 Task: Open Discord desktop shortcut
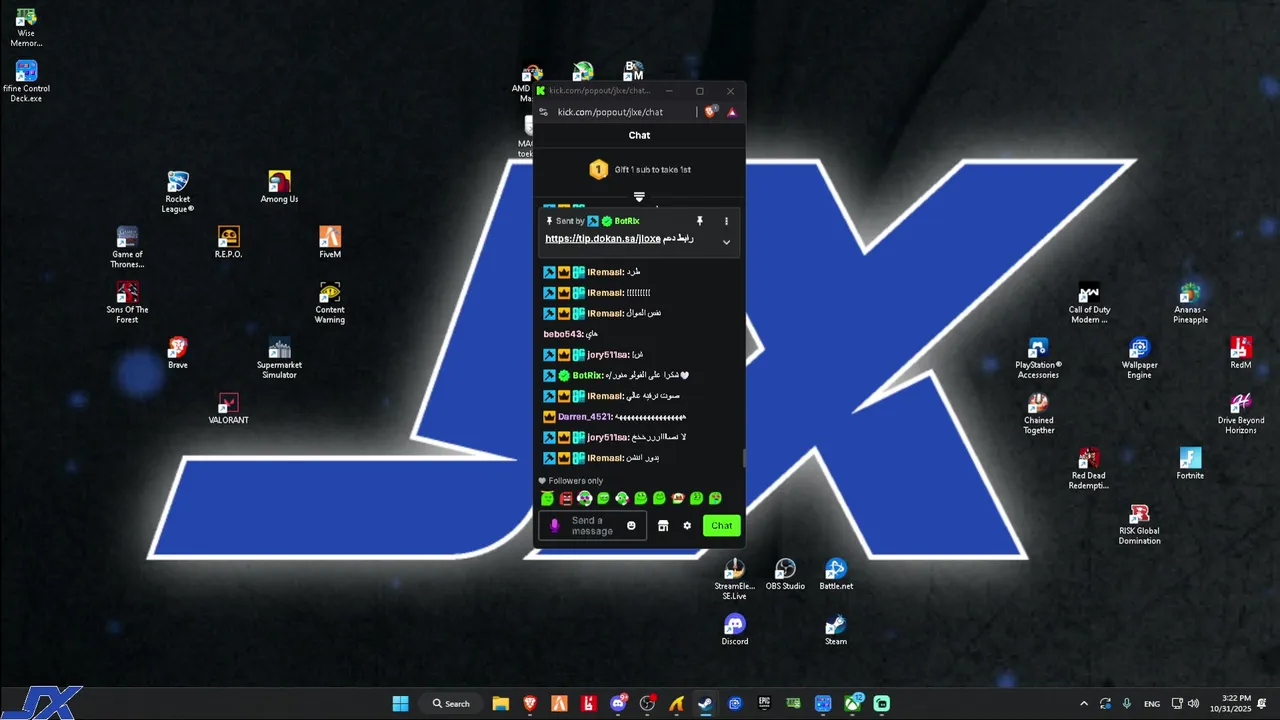735,629
